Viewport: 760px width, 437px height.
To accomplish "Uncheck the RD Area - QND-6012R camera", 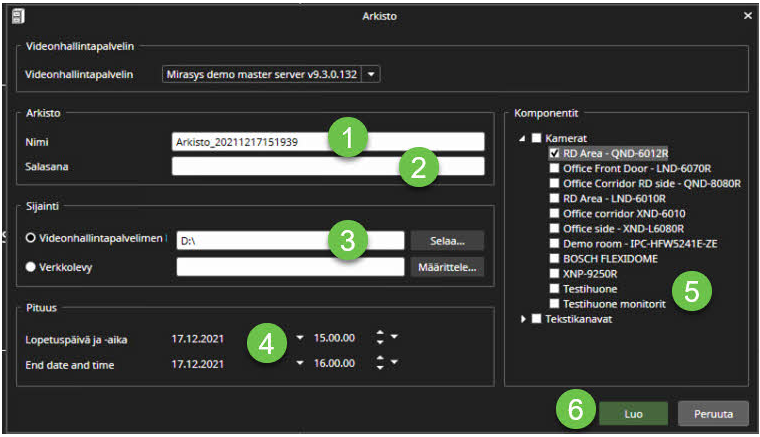I will [555, 154].
